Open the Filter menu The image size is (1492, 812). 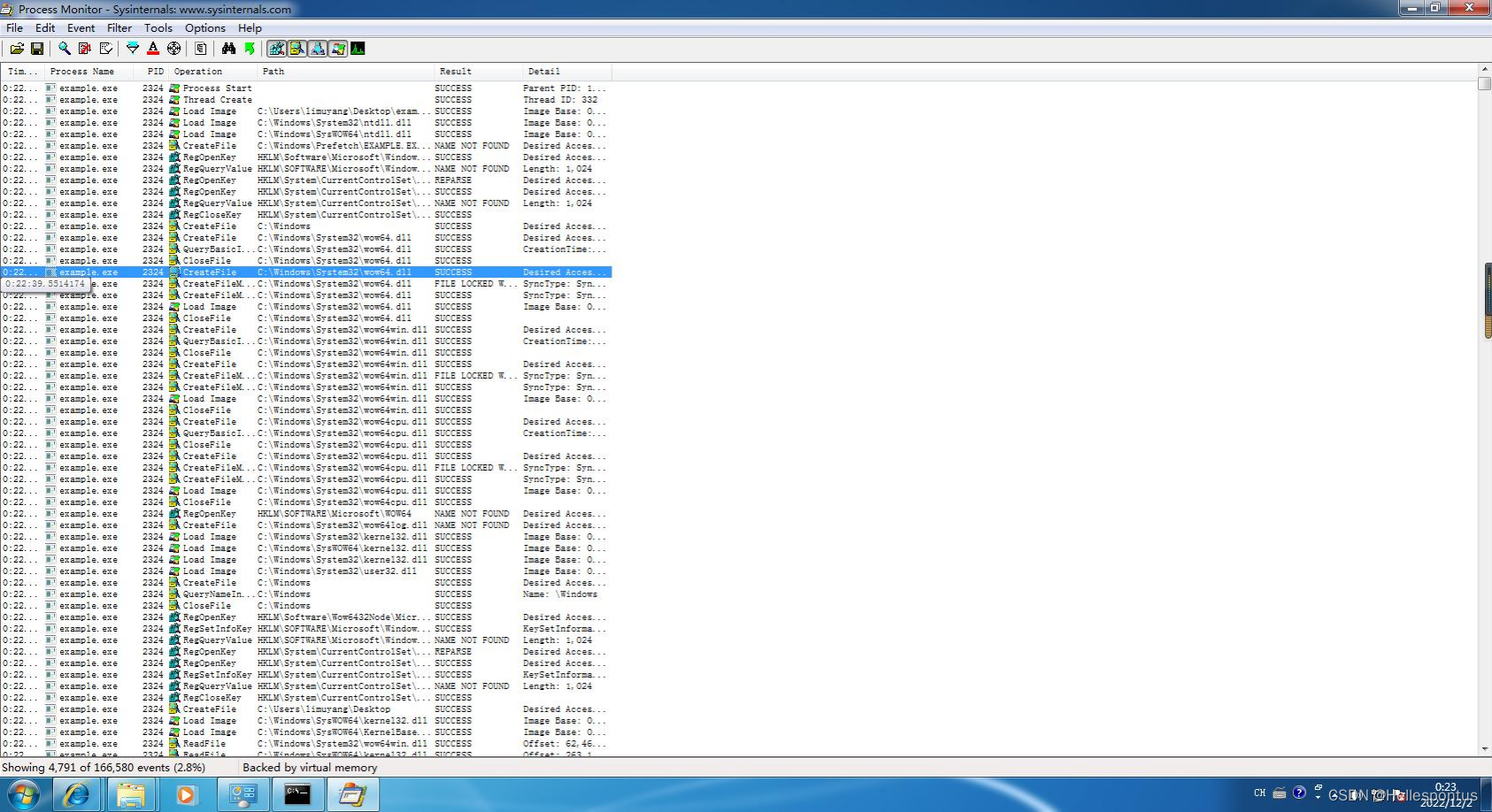tap(119, 27)
